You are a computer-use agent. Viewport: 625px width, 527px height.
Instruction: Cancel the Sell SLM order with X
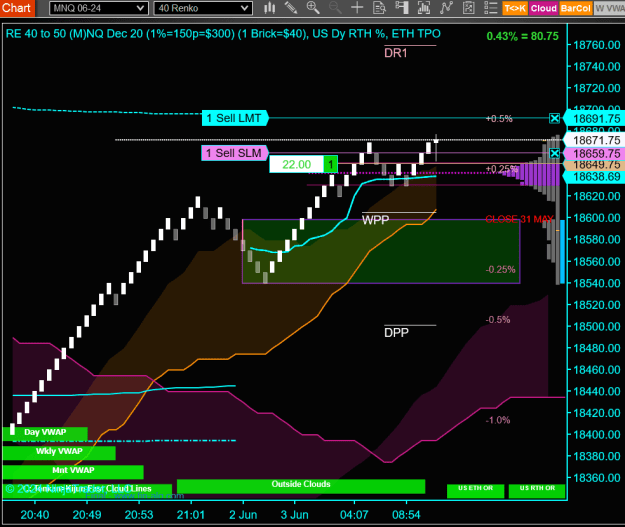pyautogui.click(x=554, y=153)
